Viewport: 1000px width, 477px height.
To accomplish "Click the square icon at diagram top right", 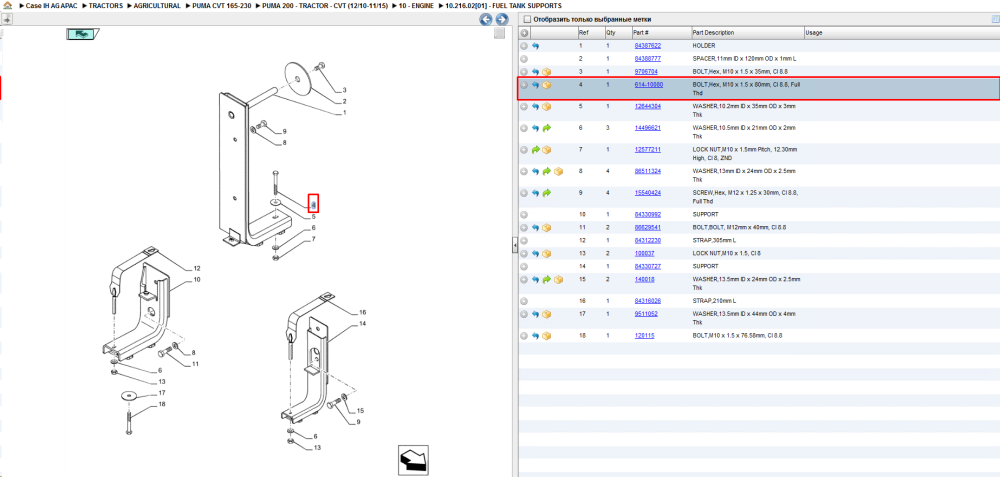I will (x=500, y=33).
